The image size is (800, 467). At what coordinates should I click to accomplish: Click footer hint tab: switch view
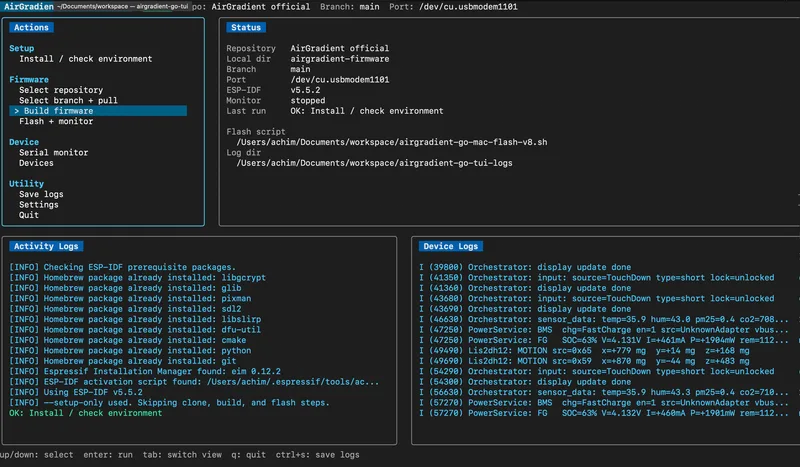point(182,455)
